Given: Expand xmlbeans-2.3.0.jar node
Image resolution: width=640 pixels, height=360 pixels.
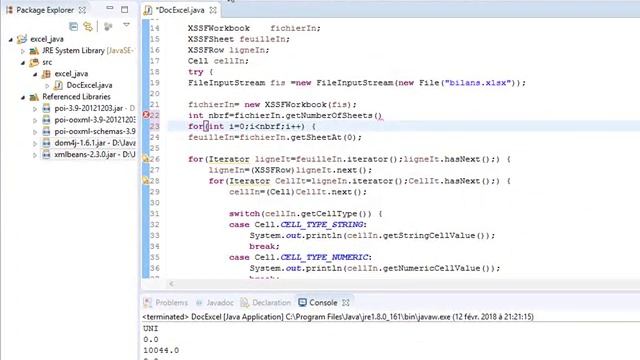Looking at the screenshot, I should [x=35, y=155].
